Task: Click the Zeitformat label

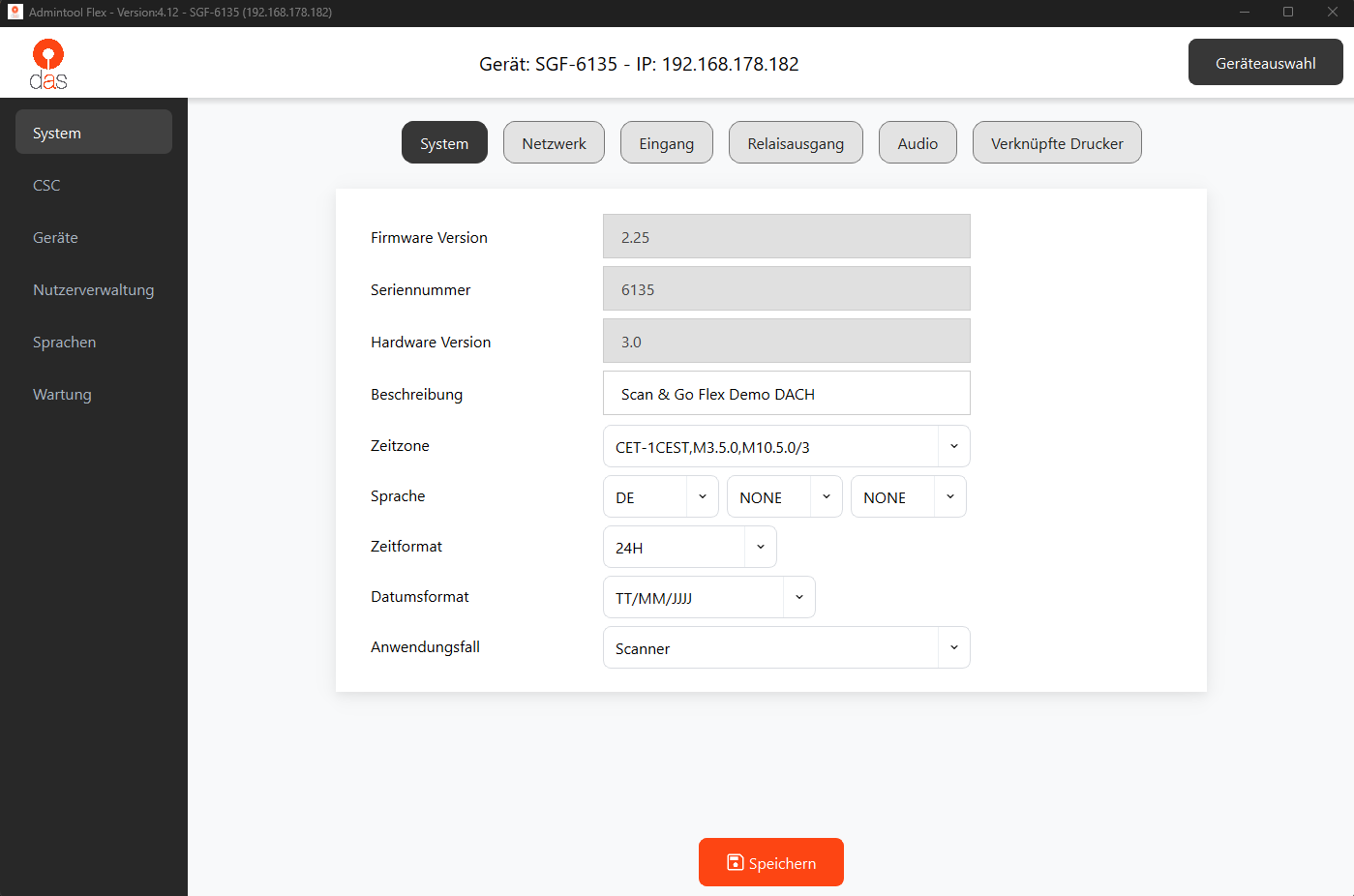Action: [406, 546]
